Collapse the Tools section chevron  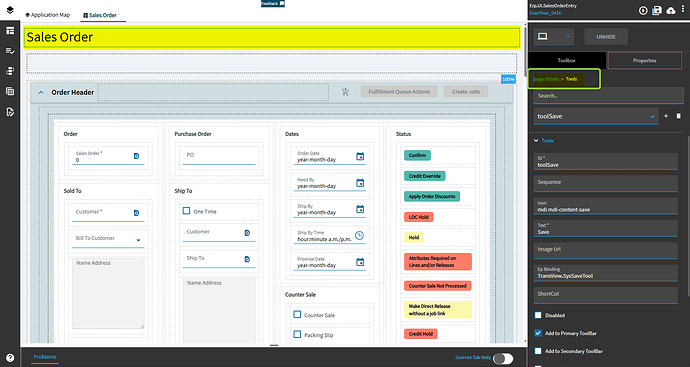point(536,141)
